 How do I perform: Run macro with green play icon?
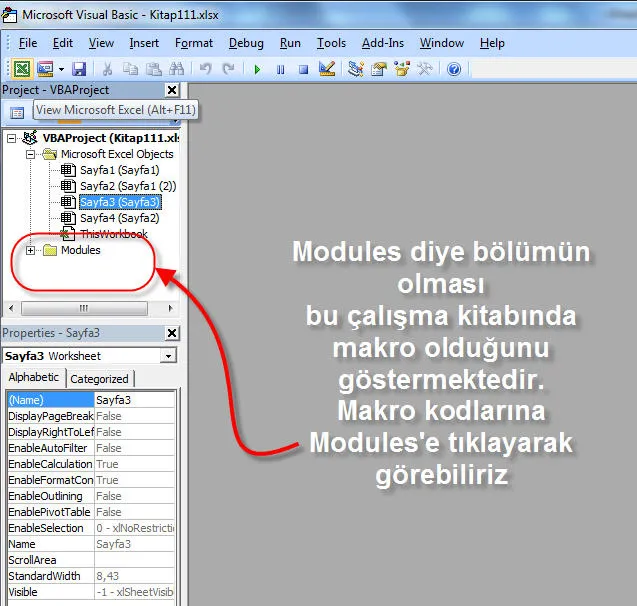pyautogui.click(x=257, y=69)
